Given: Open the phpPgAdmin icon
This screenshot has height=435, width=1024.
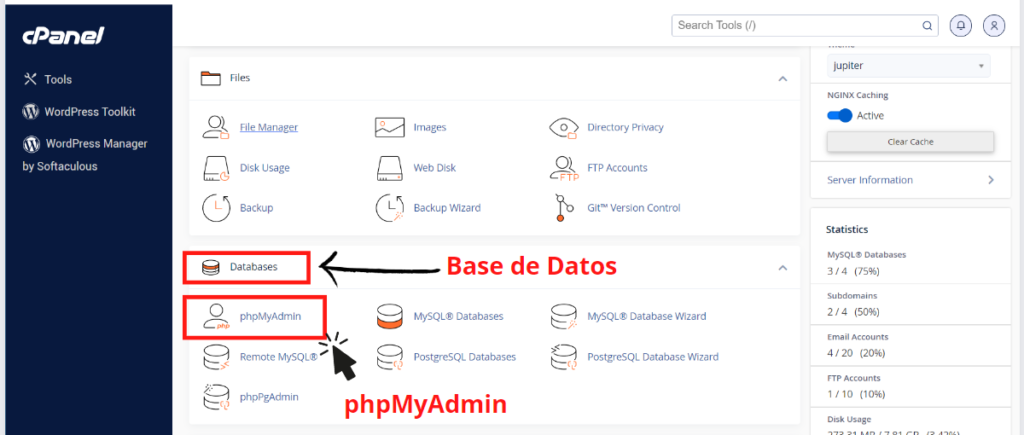Looking at the screenshot, I should 216,396.
